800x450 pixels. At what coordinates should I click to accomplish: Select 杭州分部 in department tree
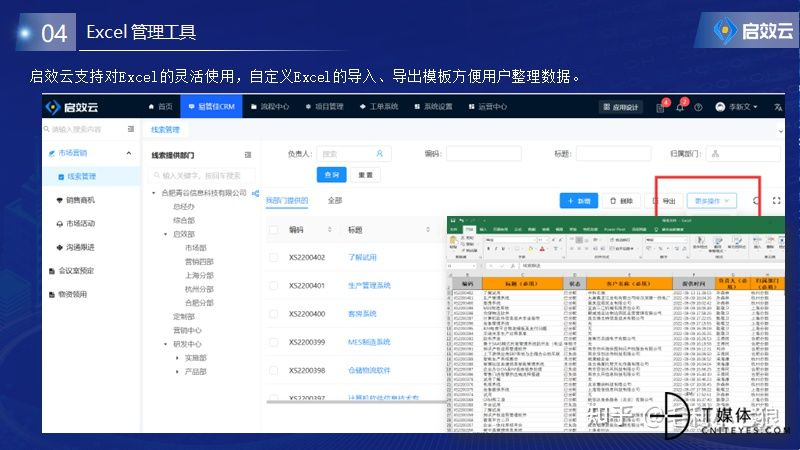click(x=199, y=289)
